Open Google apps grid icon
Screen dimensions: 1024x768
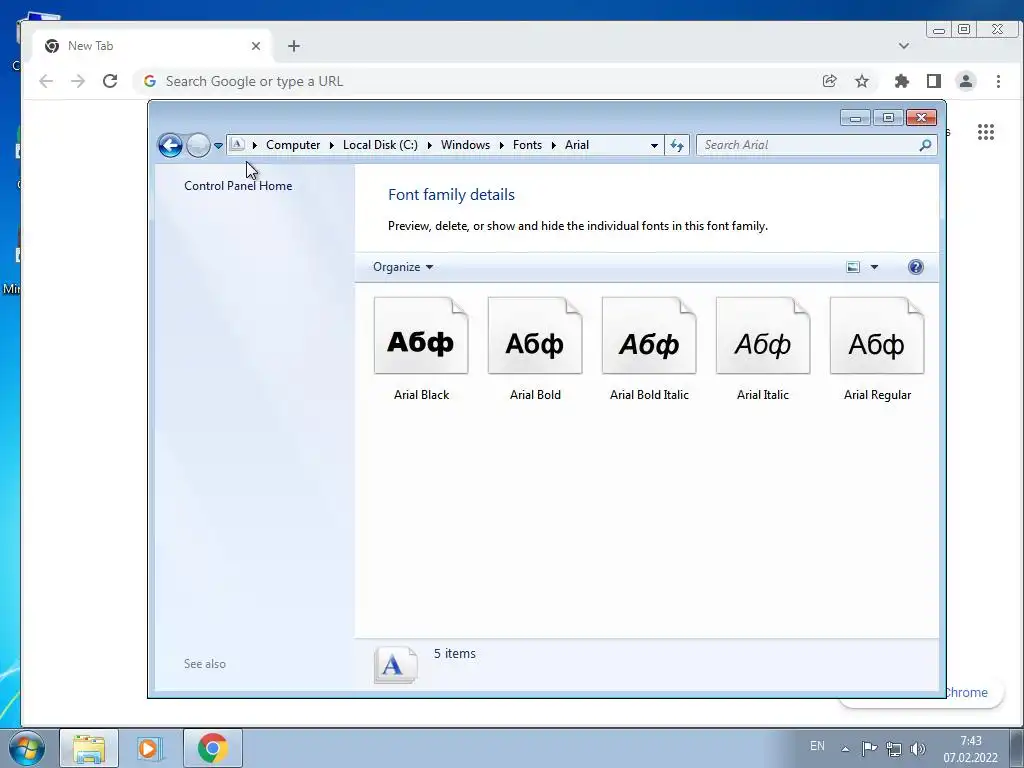(985, 132)
